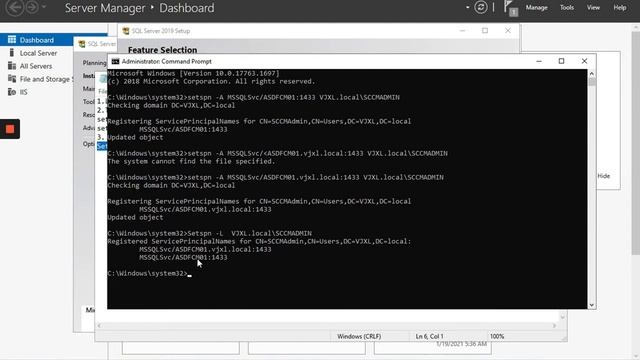Viewport: 640px width, 360px height.
Task: Click the Dashboard breadcrumb text
Action: [x=187, y=8]
